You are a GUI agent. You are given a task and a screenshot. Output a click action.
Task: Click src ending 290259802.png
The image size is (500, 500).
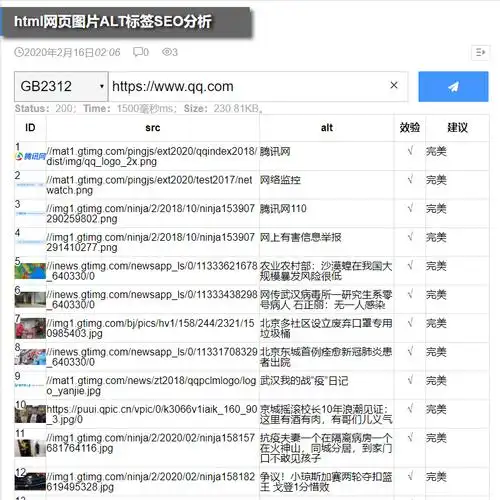point(151,214)
